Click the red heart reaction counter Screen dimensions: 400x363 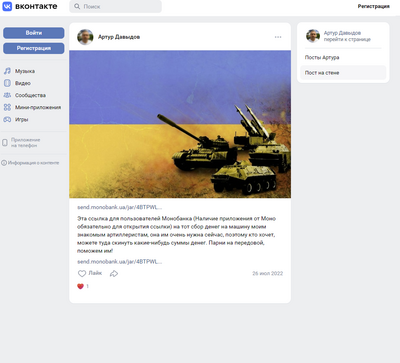click(x=83, y=286)
